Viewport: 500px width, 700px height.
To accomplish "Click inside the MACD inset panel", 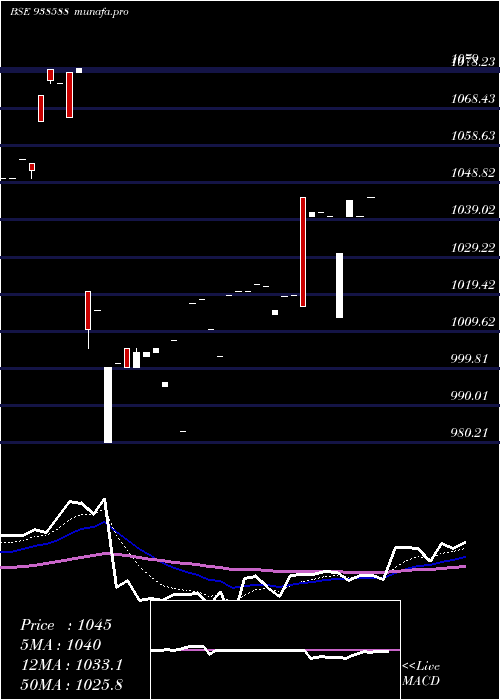I will click(275, 650).
